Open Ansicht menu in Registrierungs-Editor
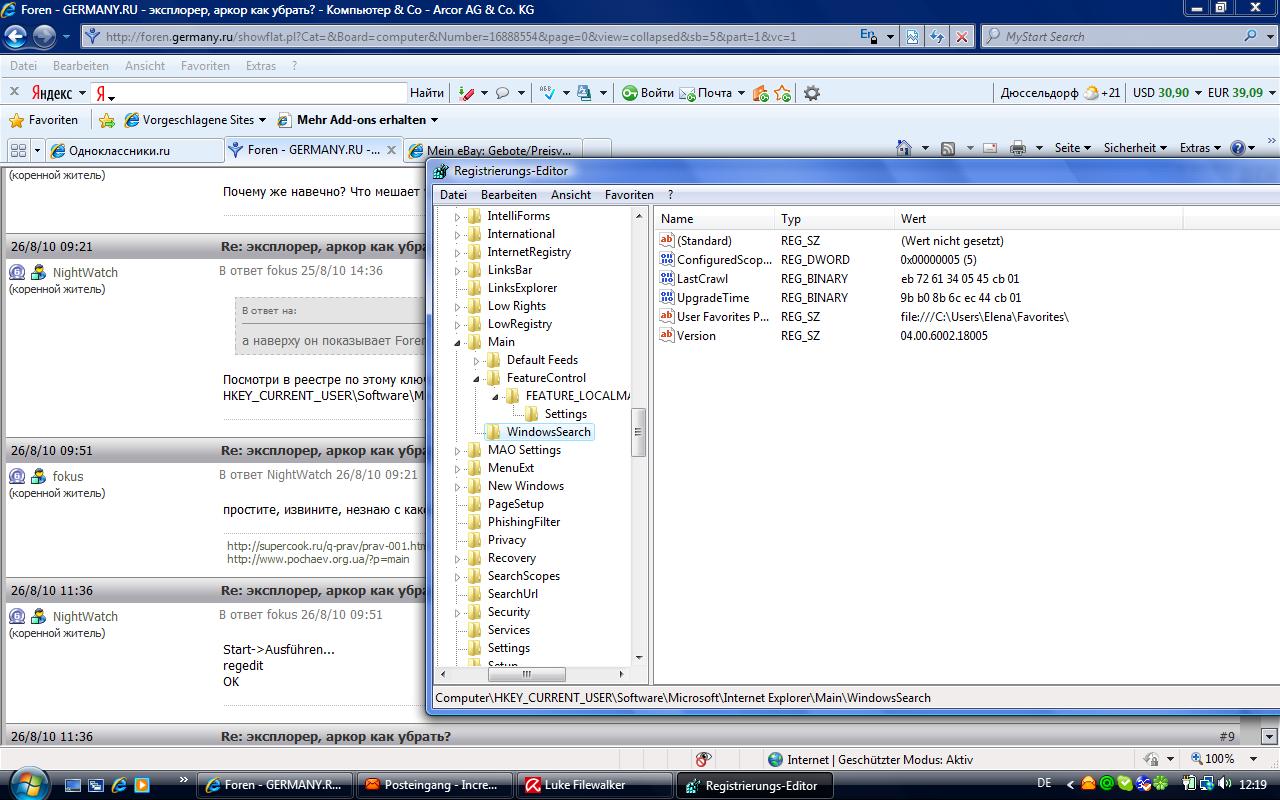 point(571,195)
